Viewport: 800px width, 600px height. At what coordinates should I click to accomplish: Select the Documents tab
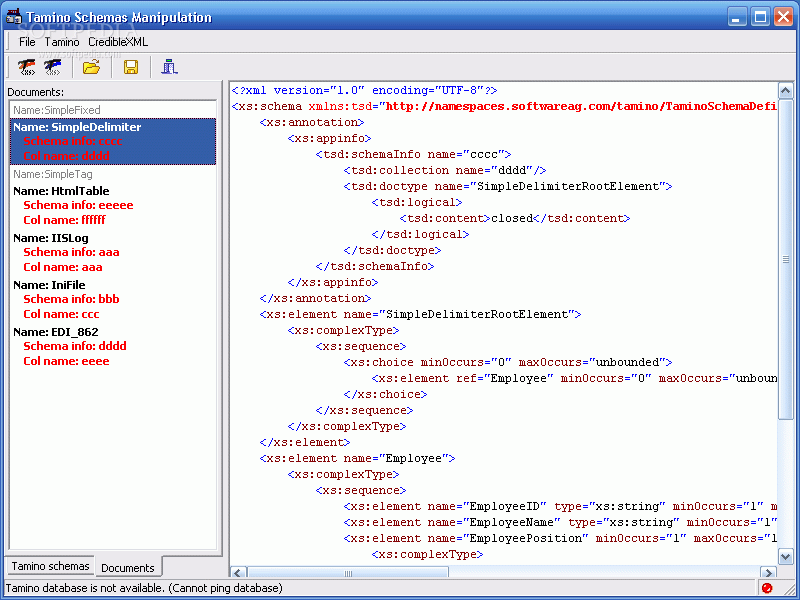tap(128, 567)
